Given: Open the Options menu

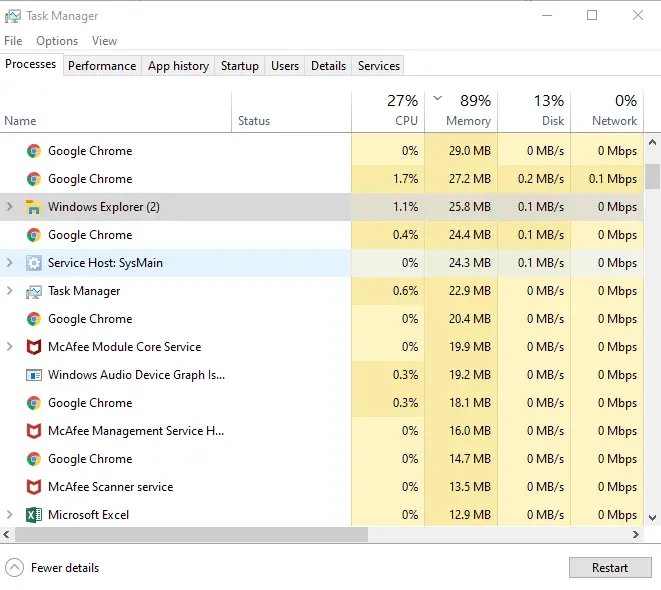Looking at the screenshot, I should 57,41.
